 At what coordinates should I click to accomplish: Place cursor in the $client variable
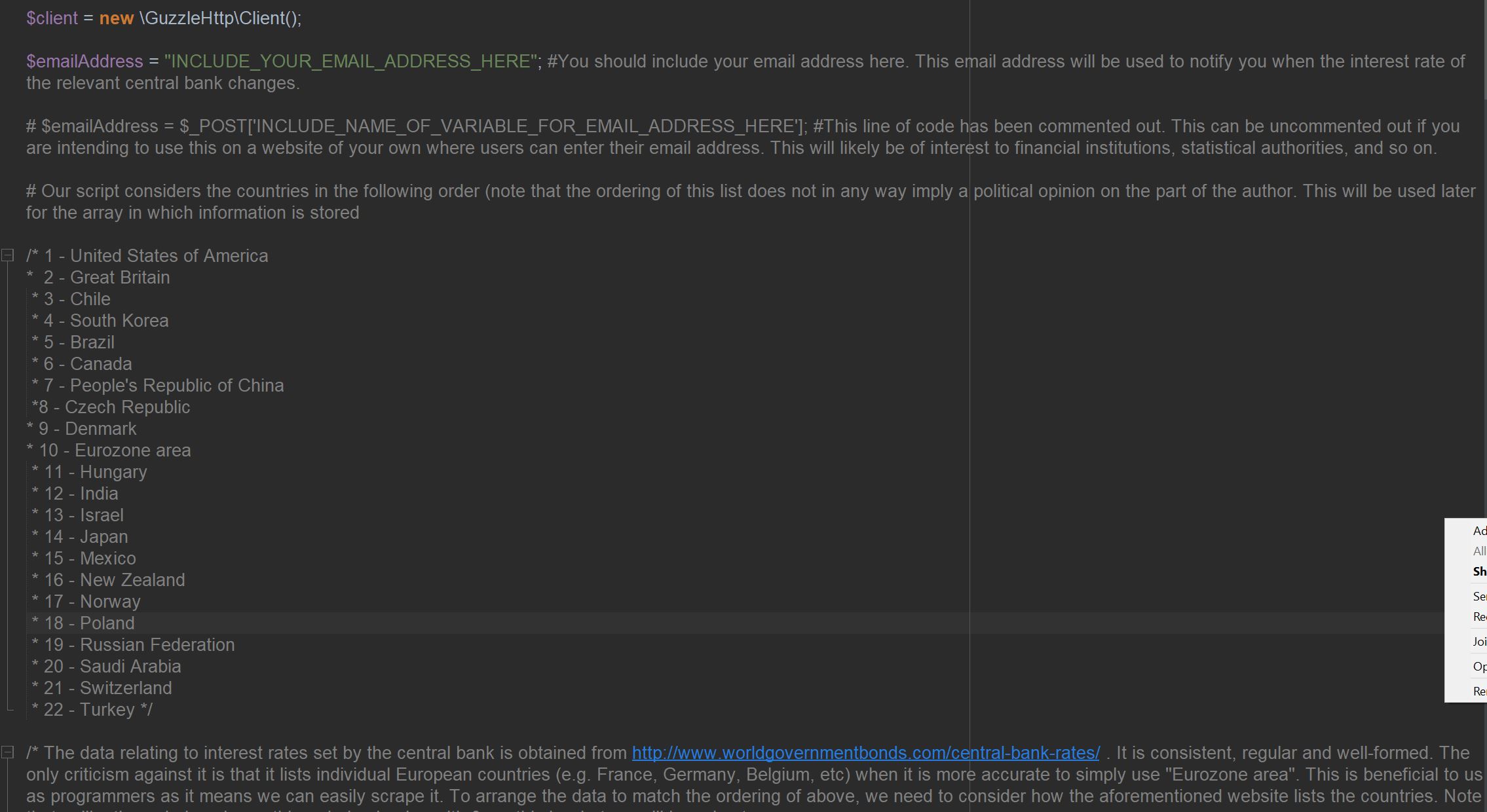point(52,18)
